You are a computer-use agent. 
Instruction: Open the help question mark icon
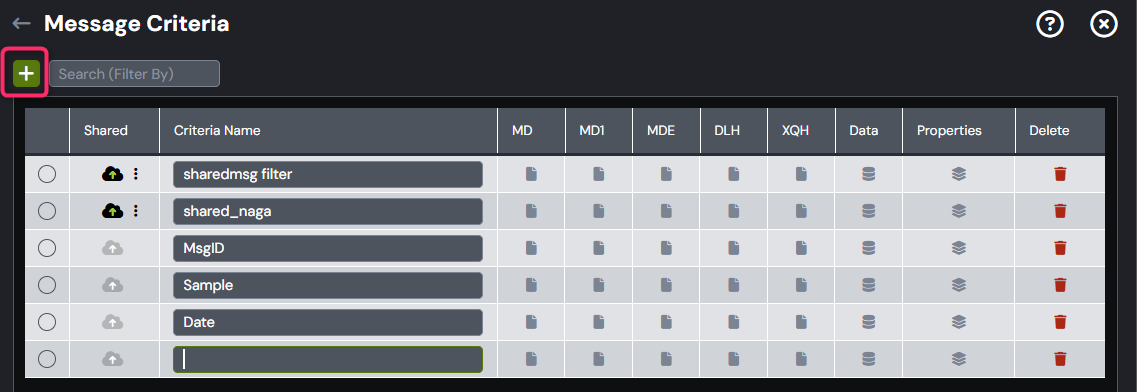click(1049, 24)
